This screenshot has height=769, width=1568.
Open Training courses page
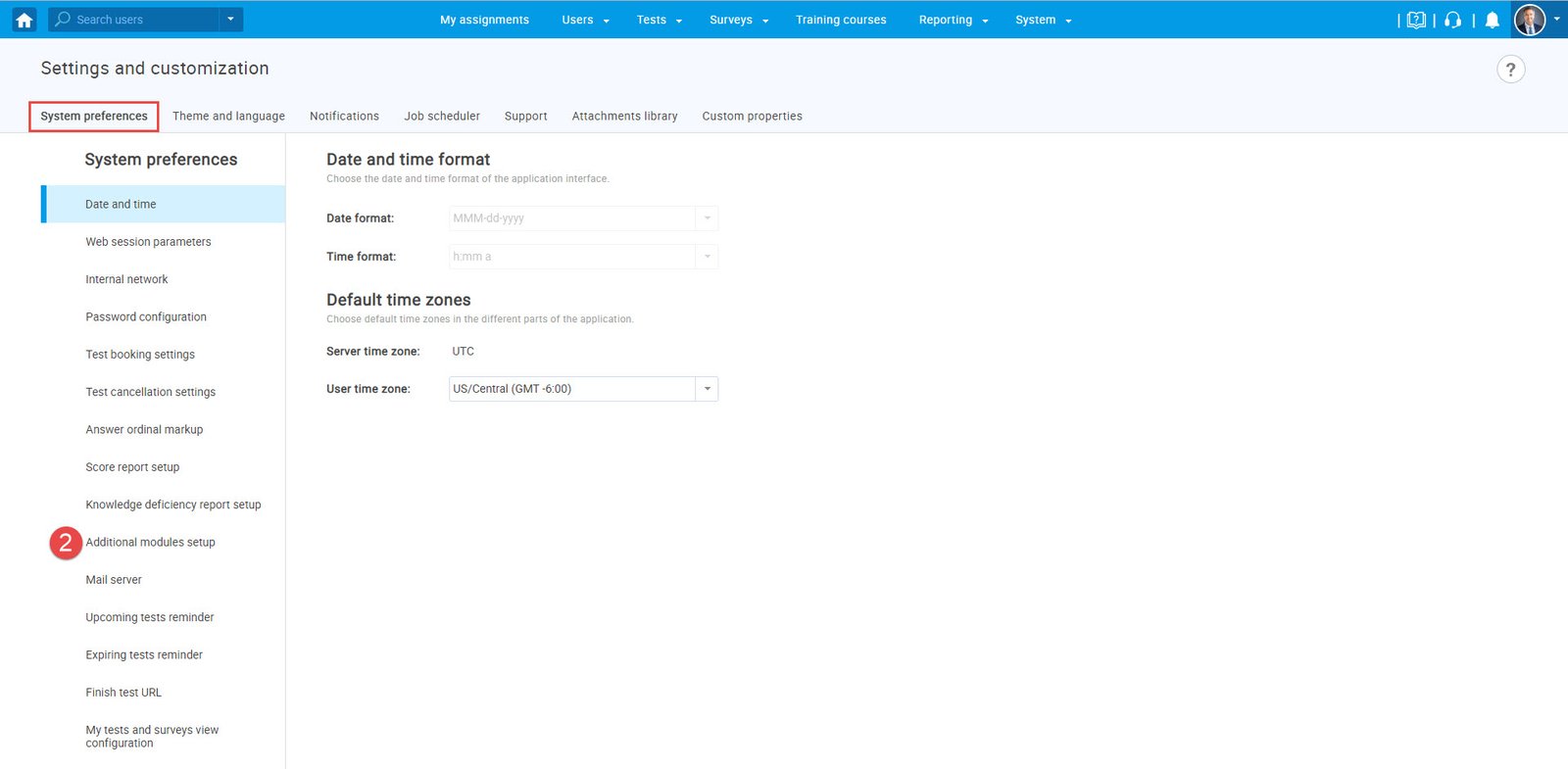[x=840, y=20]
